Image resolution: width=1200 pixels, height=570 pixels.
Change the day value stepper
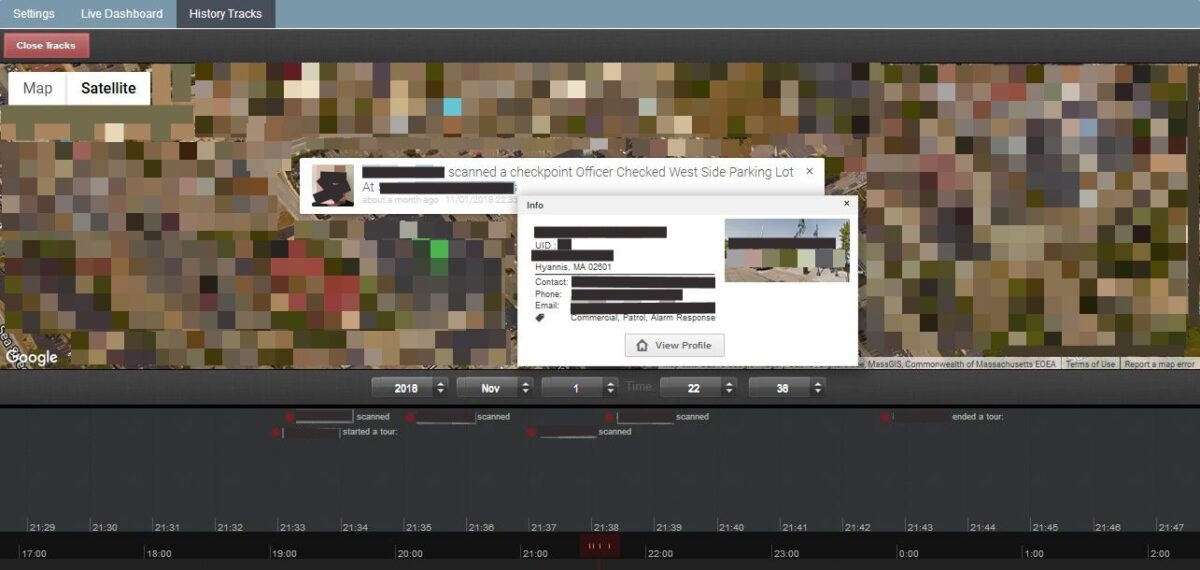pos(610,387)
